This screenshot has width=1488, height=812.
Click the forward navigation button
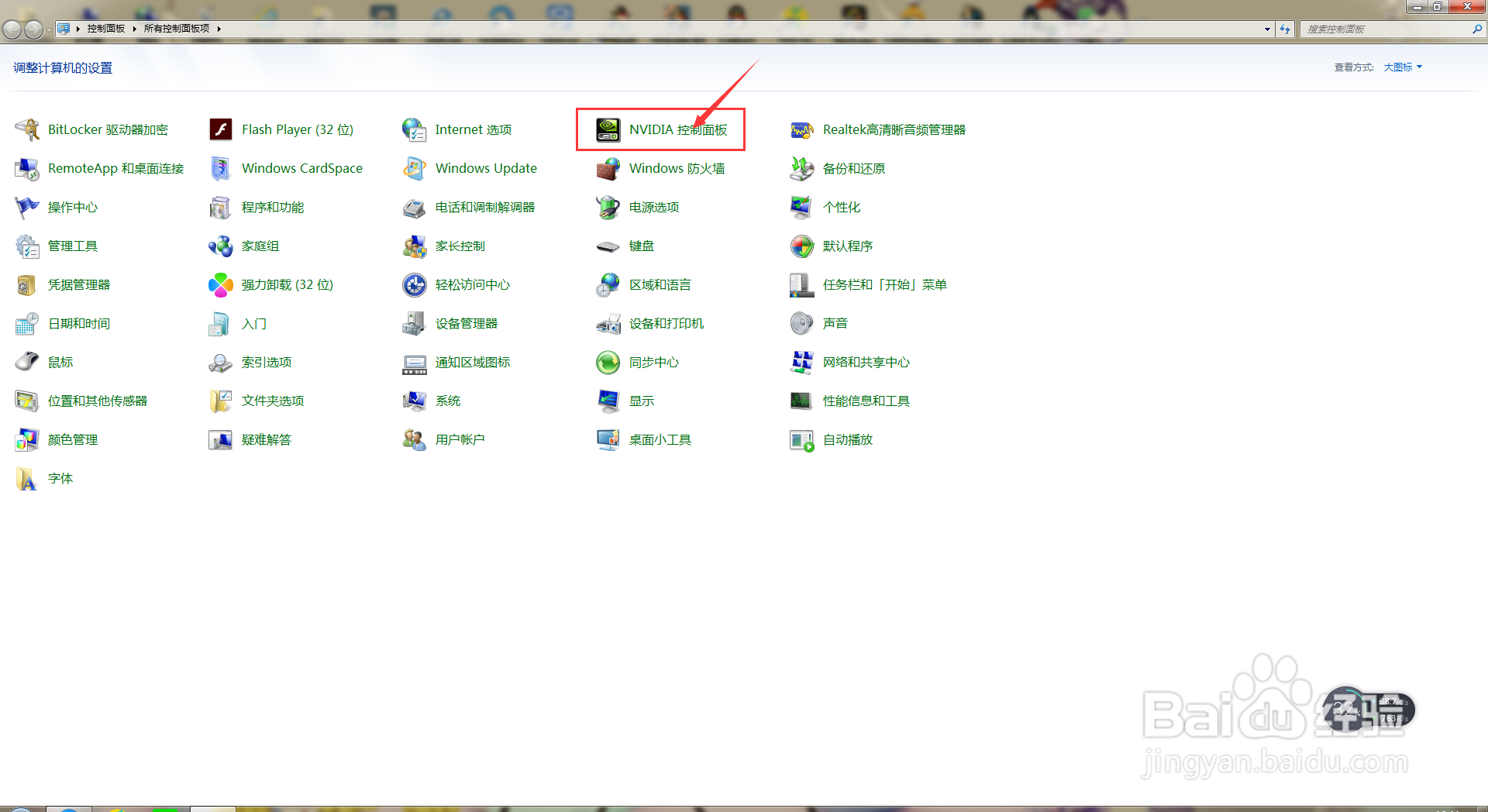pos(33,29)
